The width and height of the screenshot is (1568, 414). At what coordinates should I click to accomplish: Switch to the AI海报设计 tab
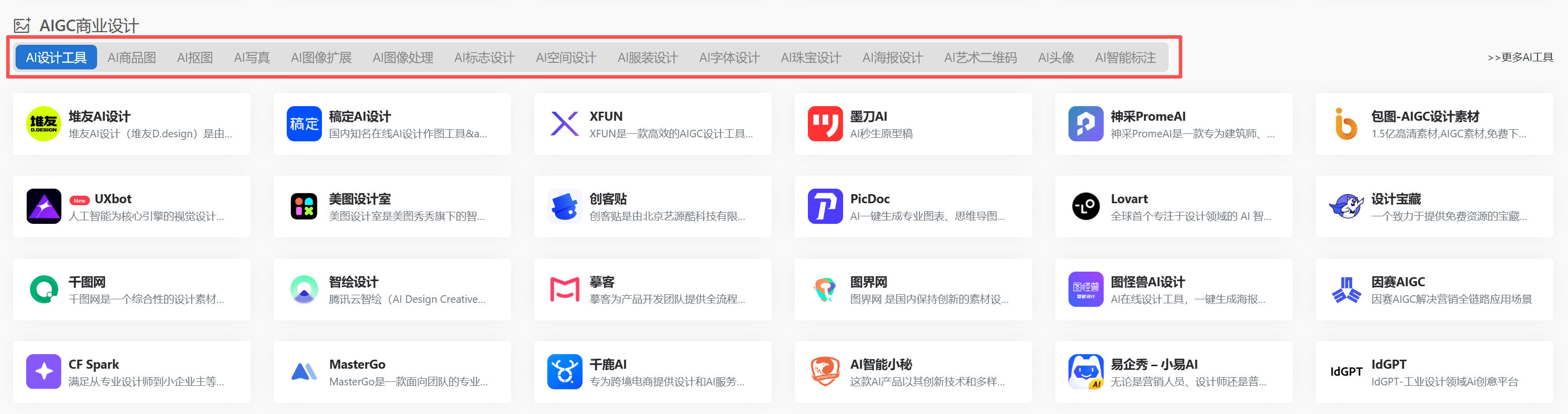tap(892, 57)
